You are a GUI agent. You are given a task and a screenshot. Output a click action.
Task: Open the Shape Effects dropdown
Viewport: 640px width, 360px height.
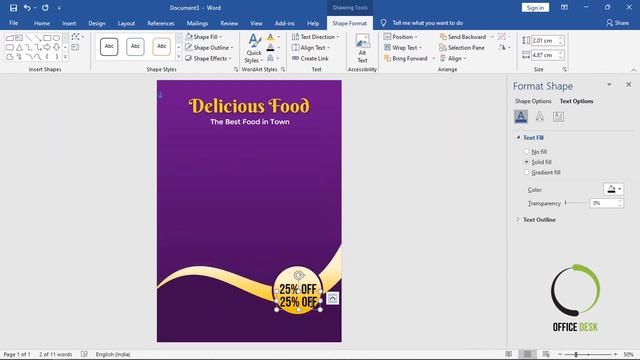point(208,58)
